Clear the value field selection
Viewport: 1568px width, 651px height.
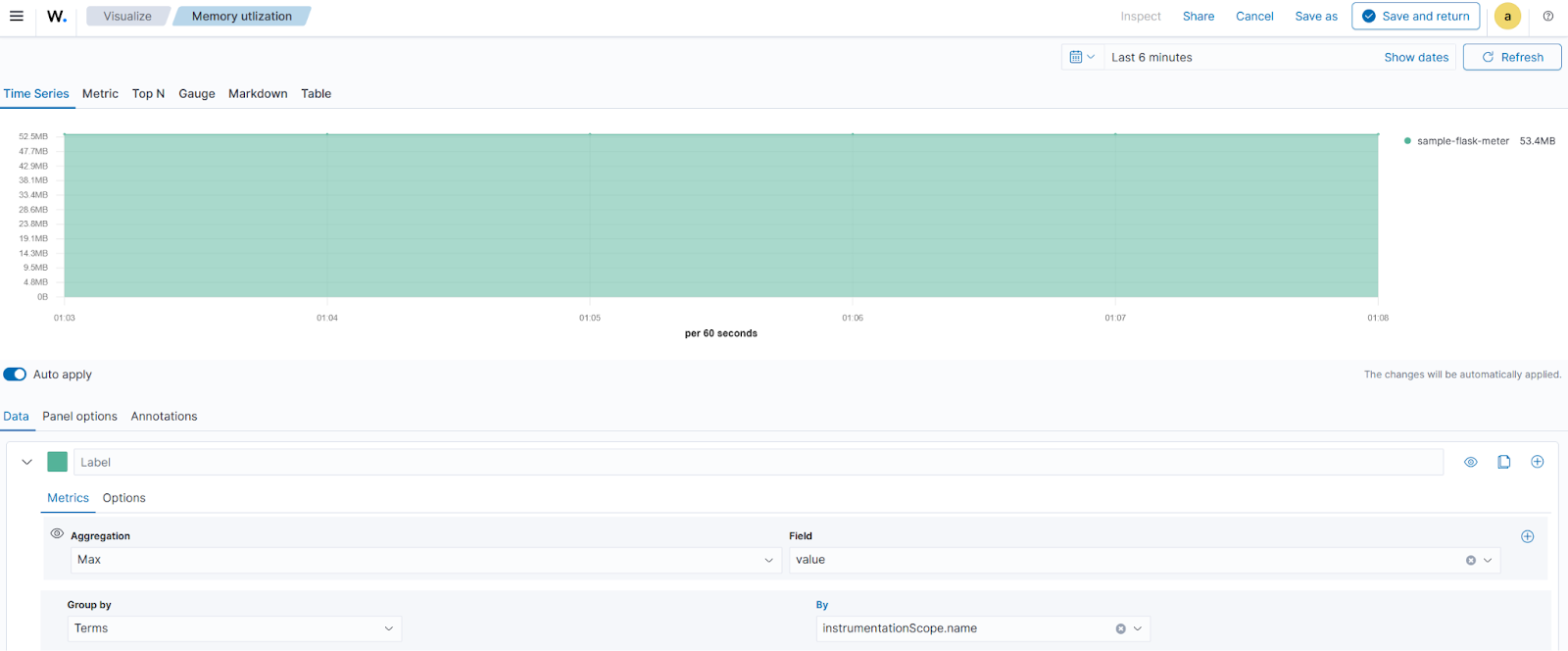(1470, 560)
